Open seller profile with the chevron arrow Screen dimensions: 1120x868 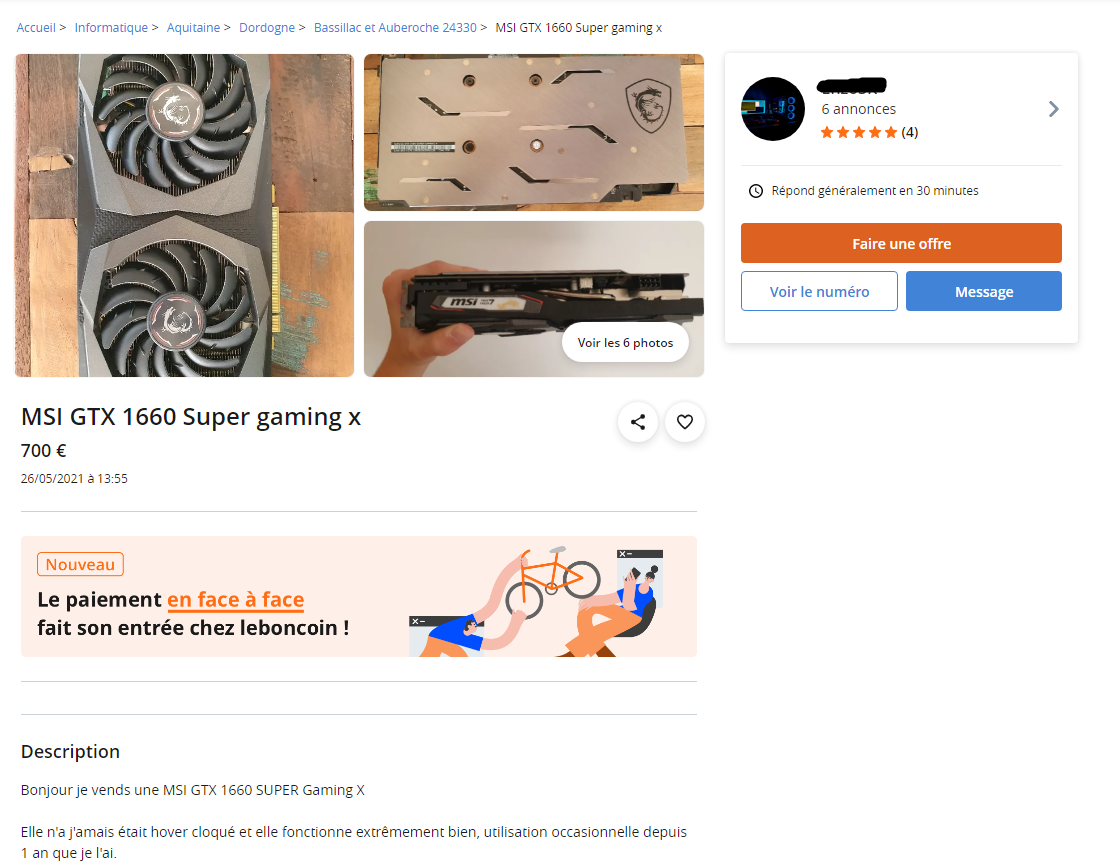point(1054,109)
